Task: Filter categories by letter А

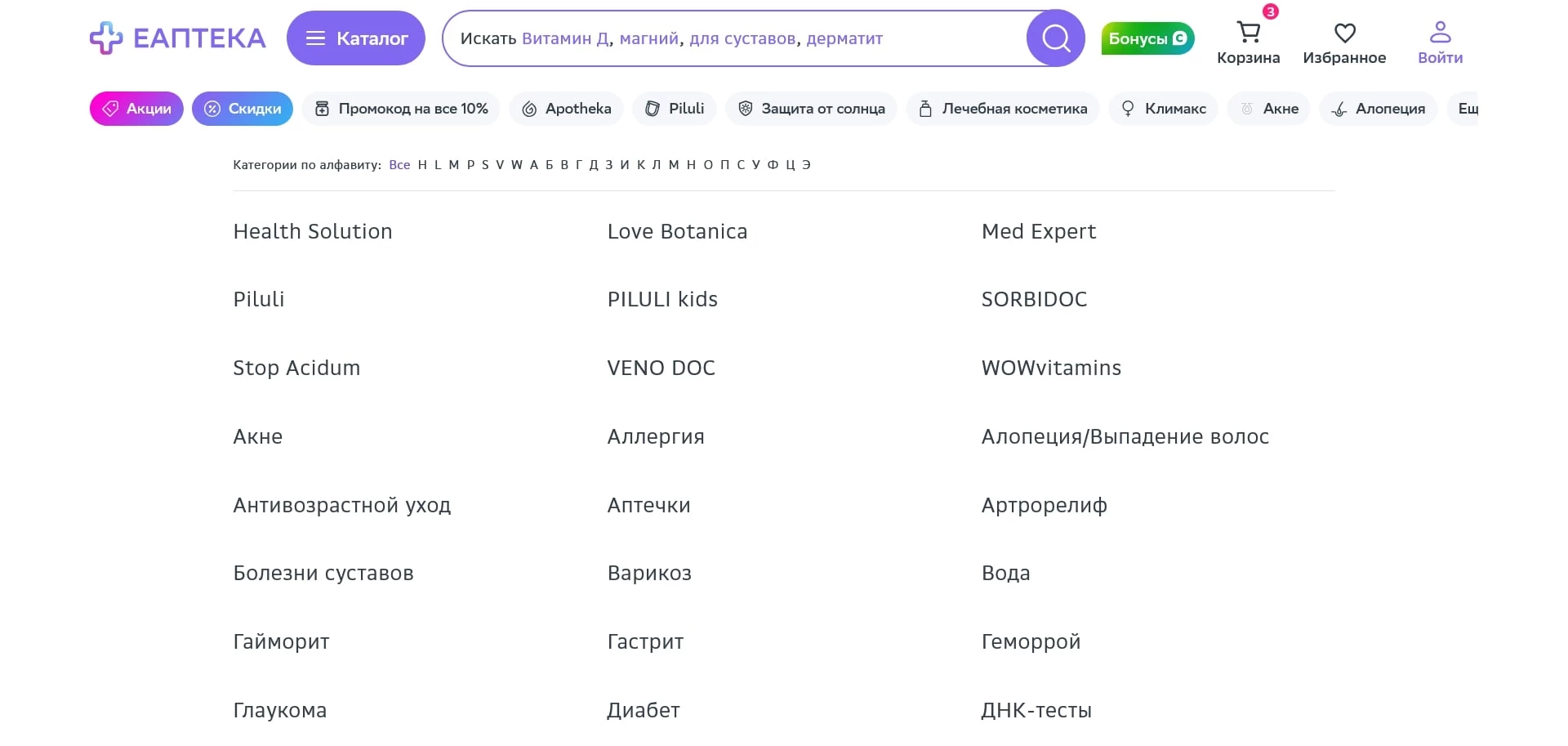Action: coord(534,165)
